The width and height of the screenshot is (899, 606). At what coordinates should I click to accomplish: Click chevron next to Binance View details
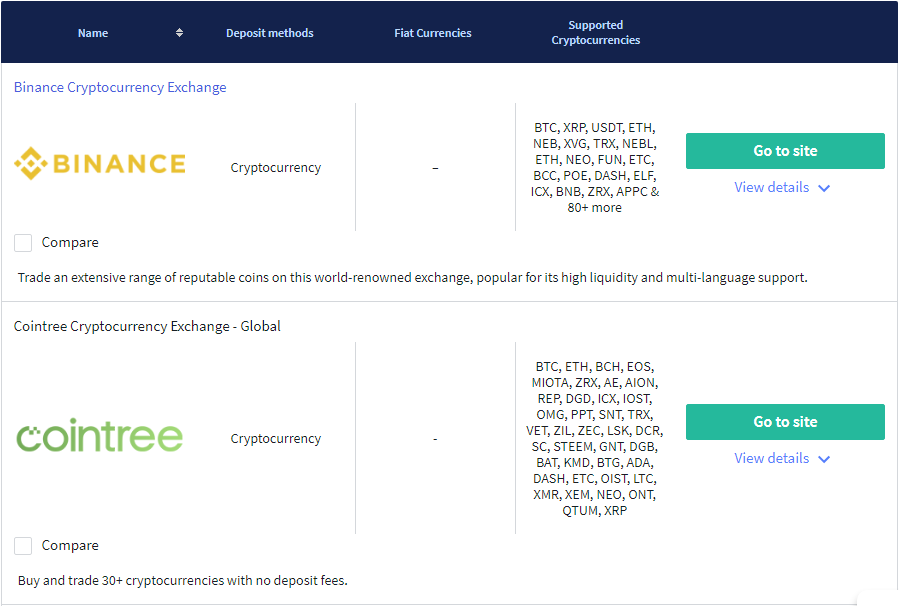click(824, 188)
